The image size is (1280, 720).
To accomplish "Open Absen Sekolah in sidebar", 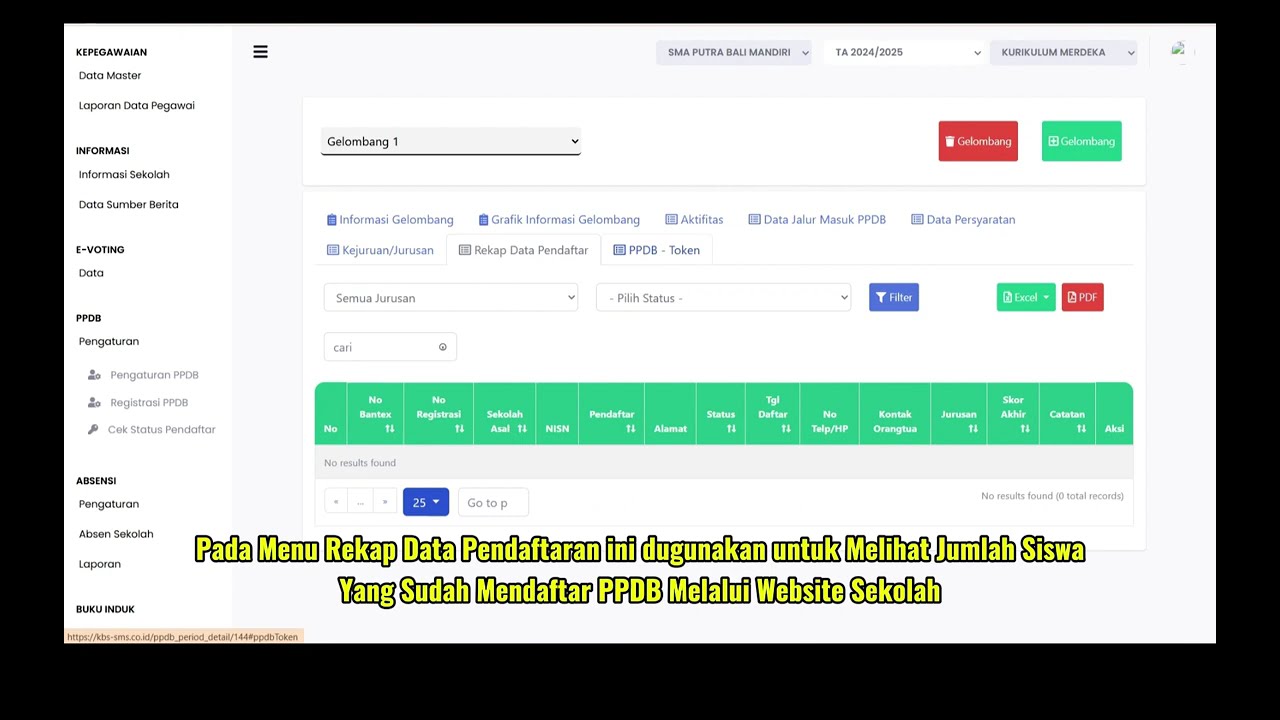I will coord(116,534).
